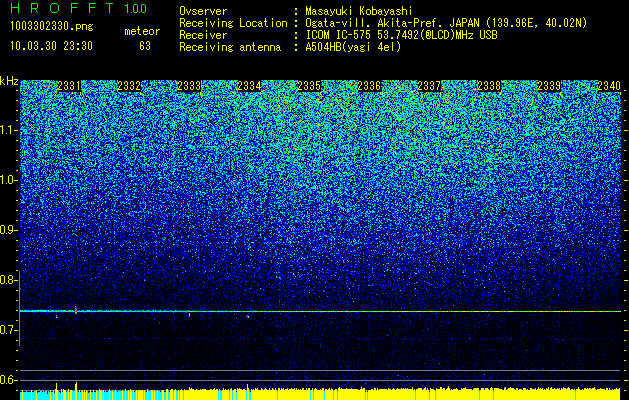Click the 1.0 frequency axis label

click(x=7, y=181)
